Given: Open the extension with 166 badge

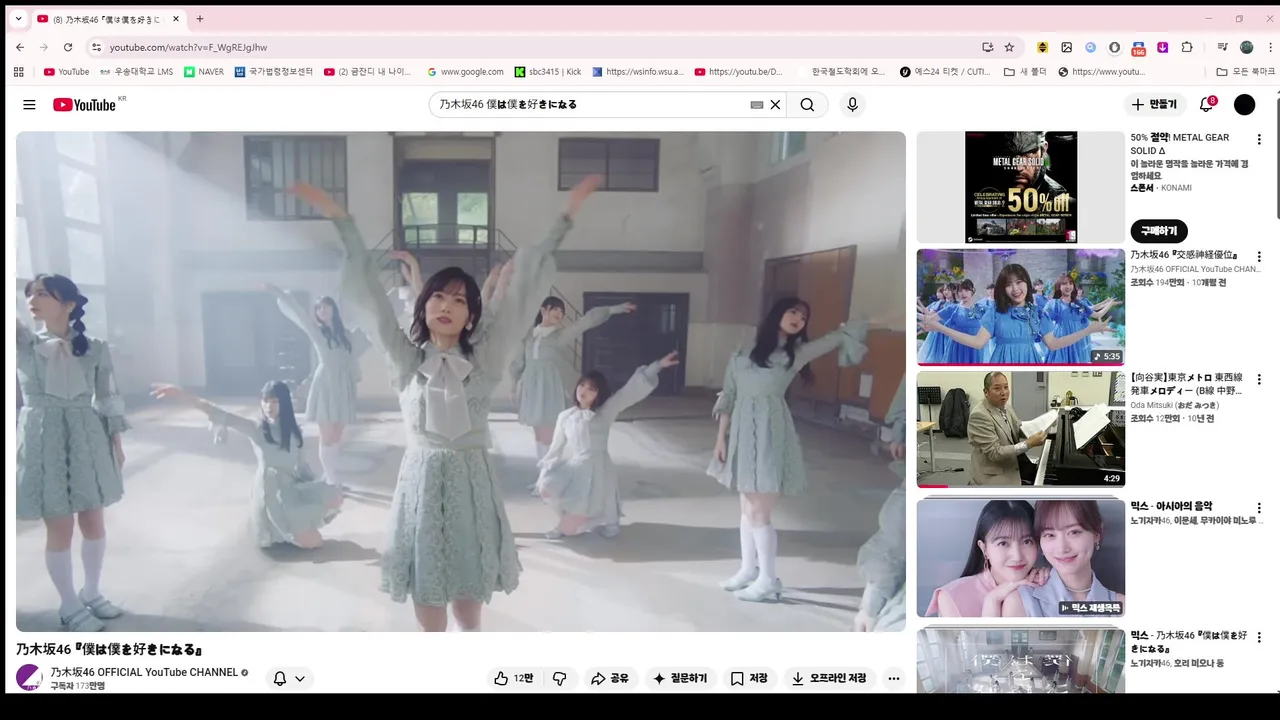Looking at the screenshot, I should [1139, 47].
